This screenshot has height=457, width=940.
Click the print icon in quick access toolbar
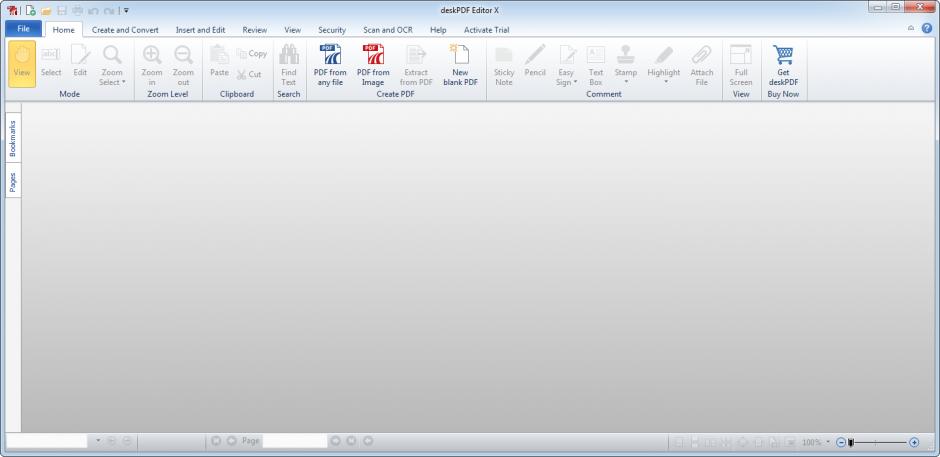[77, 10]
